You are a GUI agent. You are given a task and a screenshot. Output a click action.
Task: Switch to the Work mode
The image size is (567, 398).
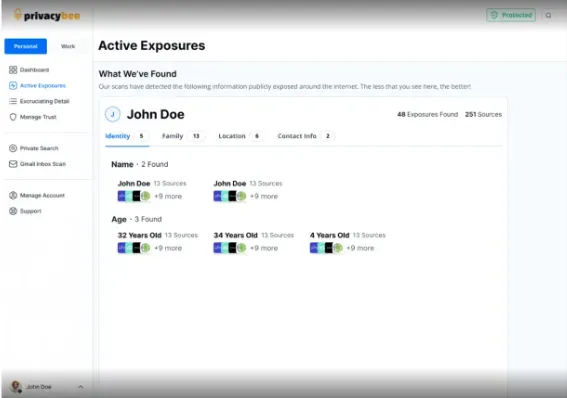[x=68, y=46]
